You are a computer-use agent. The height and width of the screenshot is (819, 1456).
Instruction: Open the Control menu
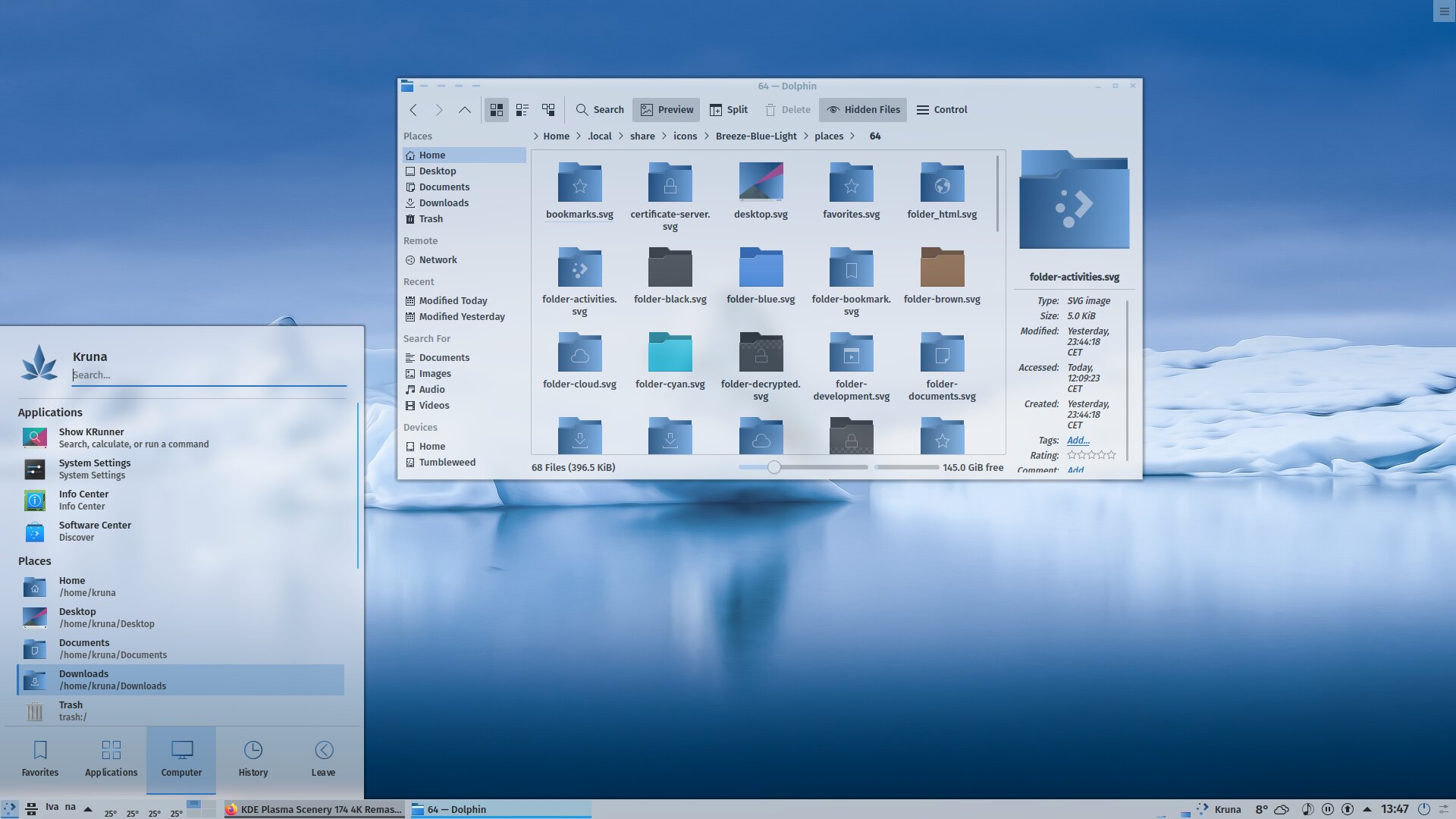942,110
